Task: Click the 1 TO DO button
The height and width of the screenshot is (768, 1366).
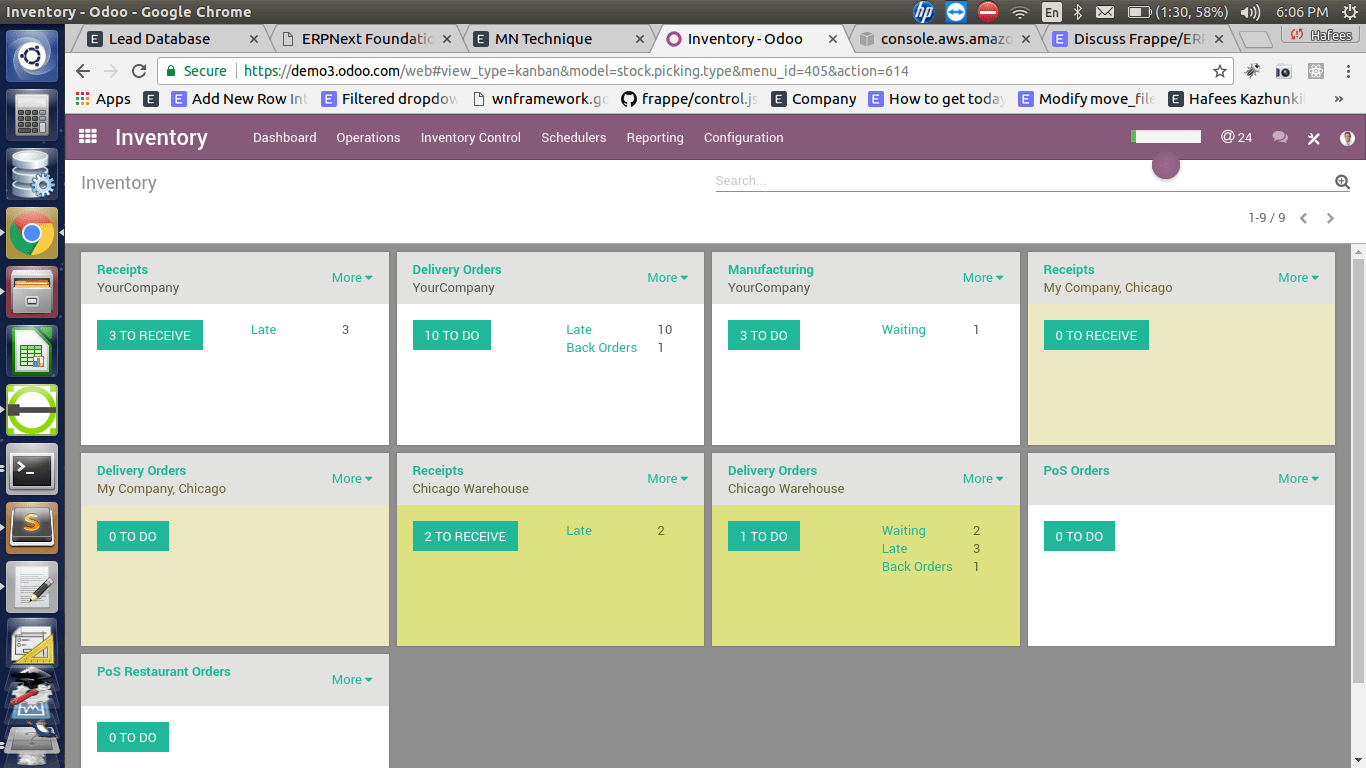Action: click(x=763, y=537)
